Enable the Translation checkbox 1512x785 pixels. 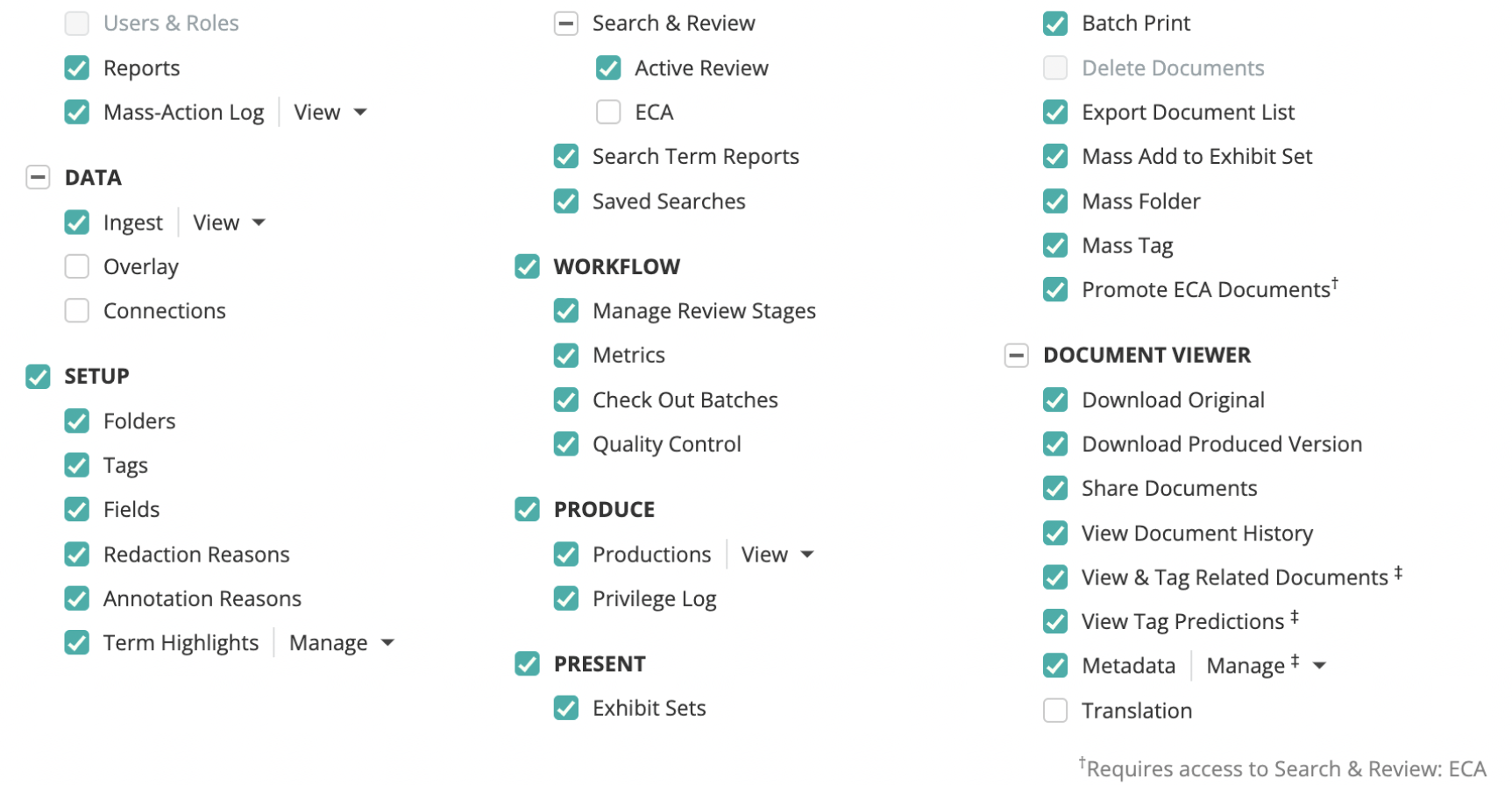1055,711
